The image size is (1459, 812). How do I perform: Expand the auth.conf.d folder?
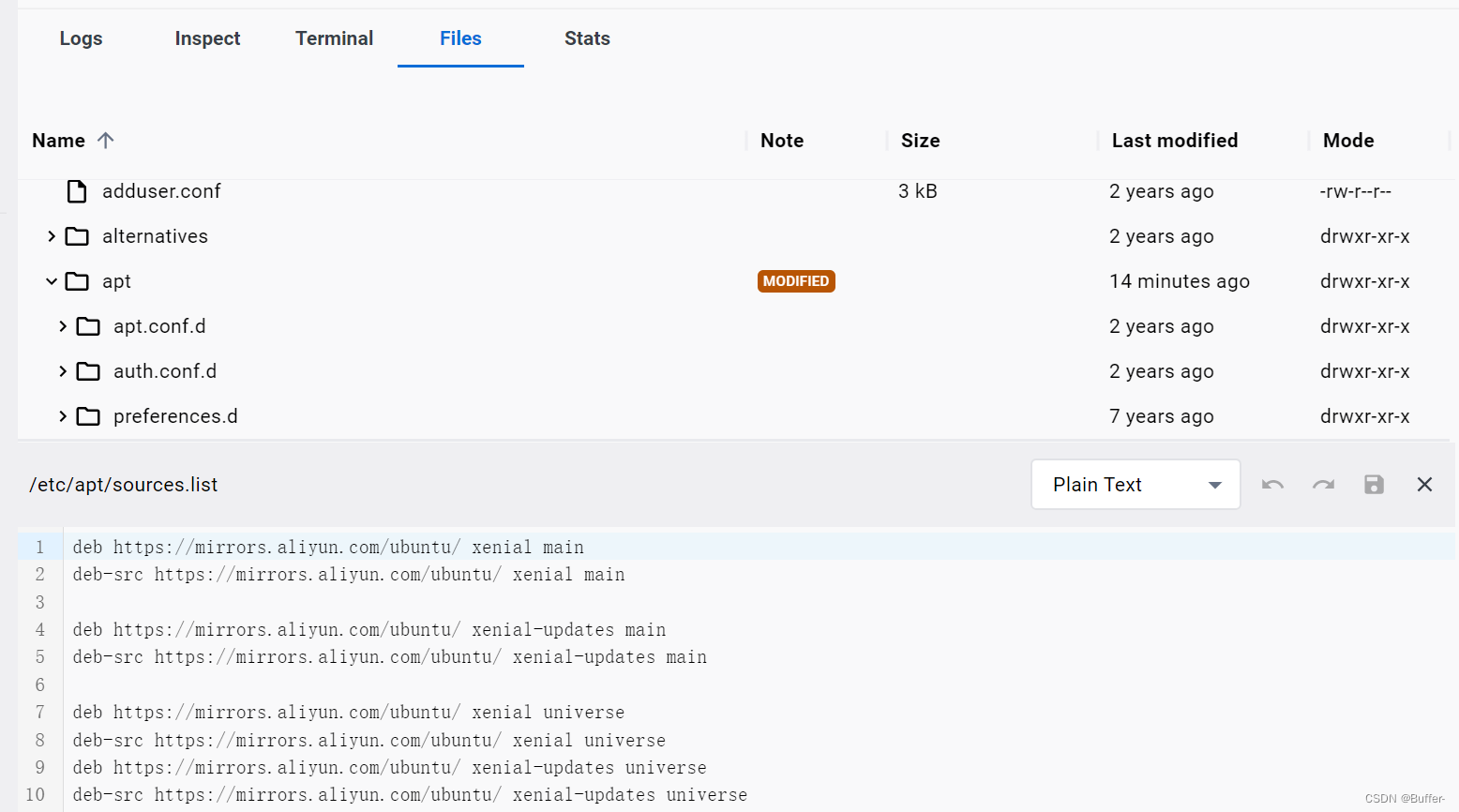[62, 370]
